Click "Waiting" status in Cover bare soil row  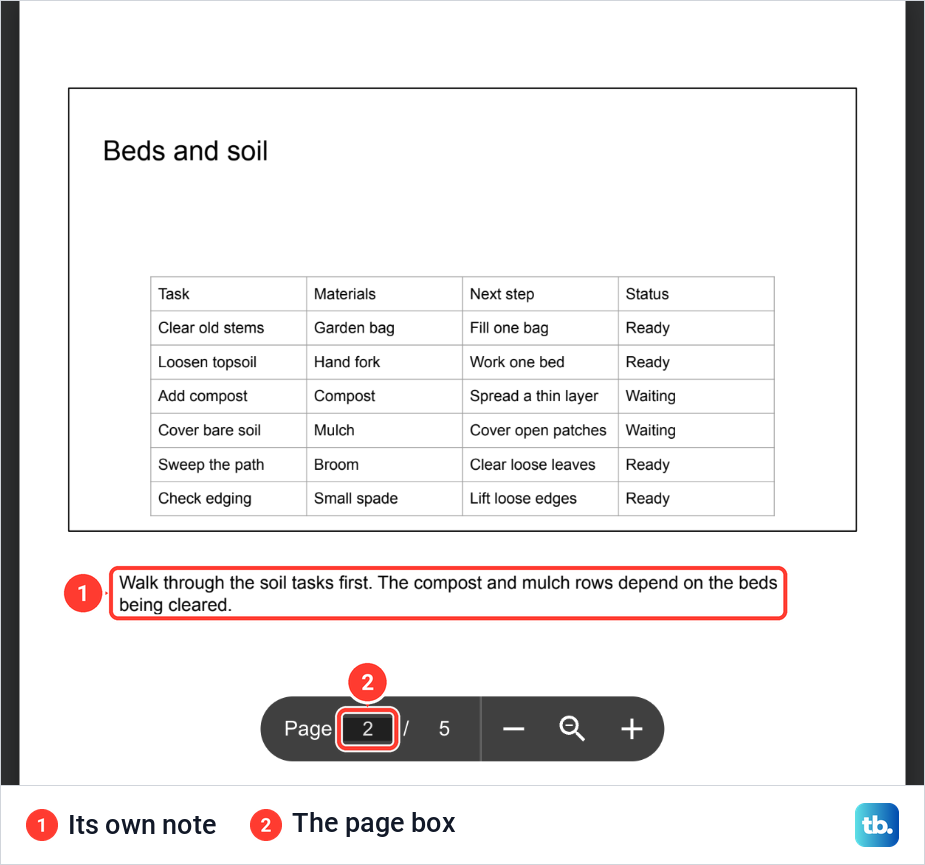click(x=696, y=431)
